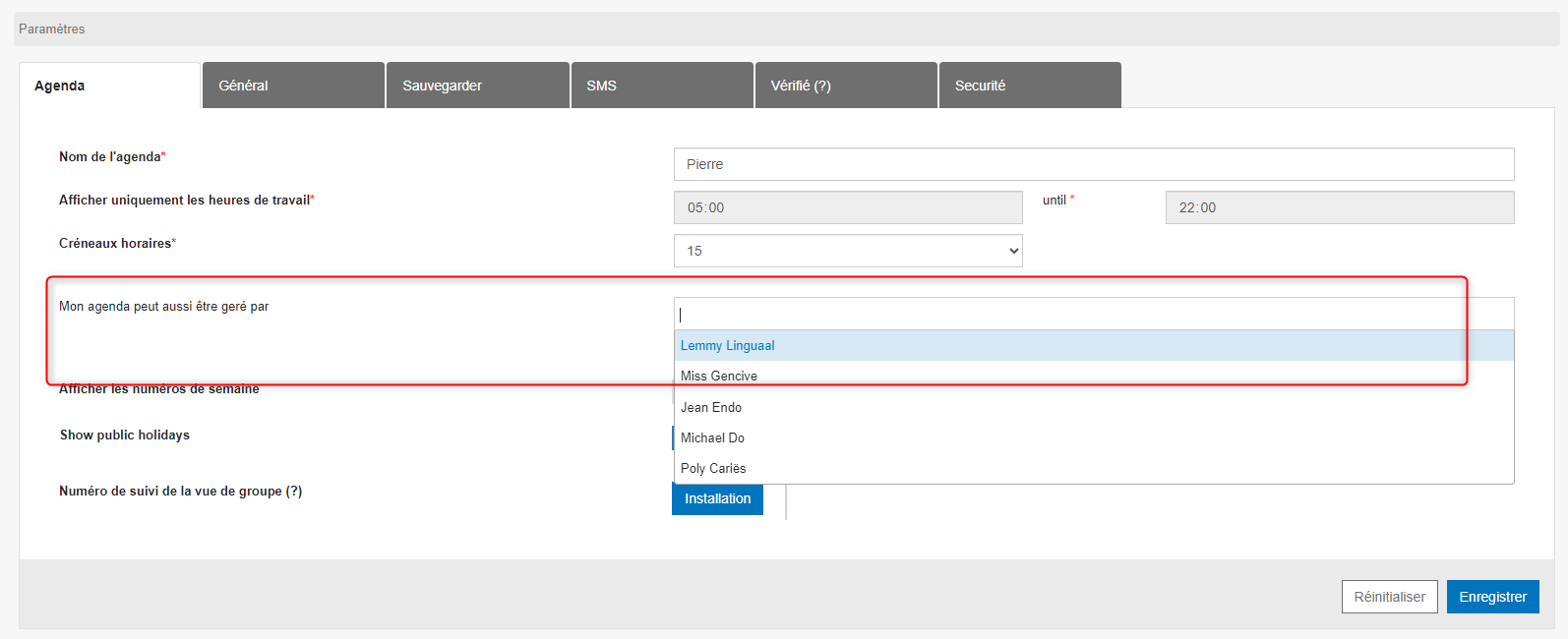Select Michael Do as agenda manager
The width and height of the screenshot is (1568, 639).
click(1092, 437)
